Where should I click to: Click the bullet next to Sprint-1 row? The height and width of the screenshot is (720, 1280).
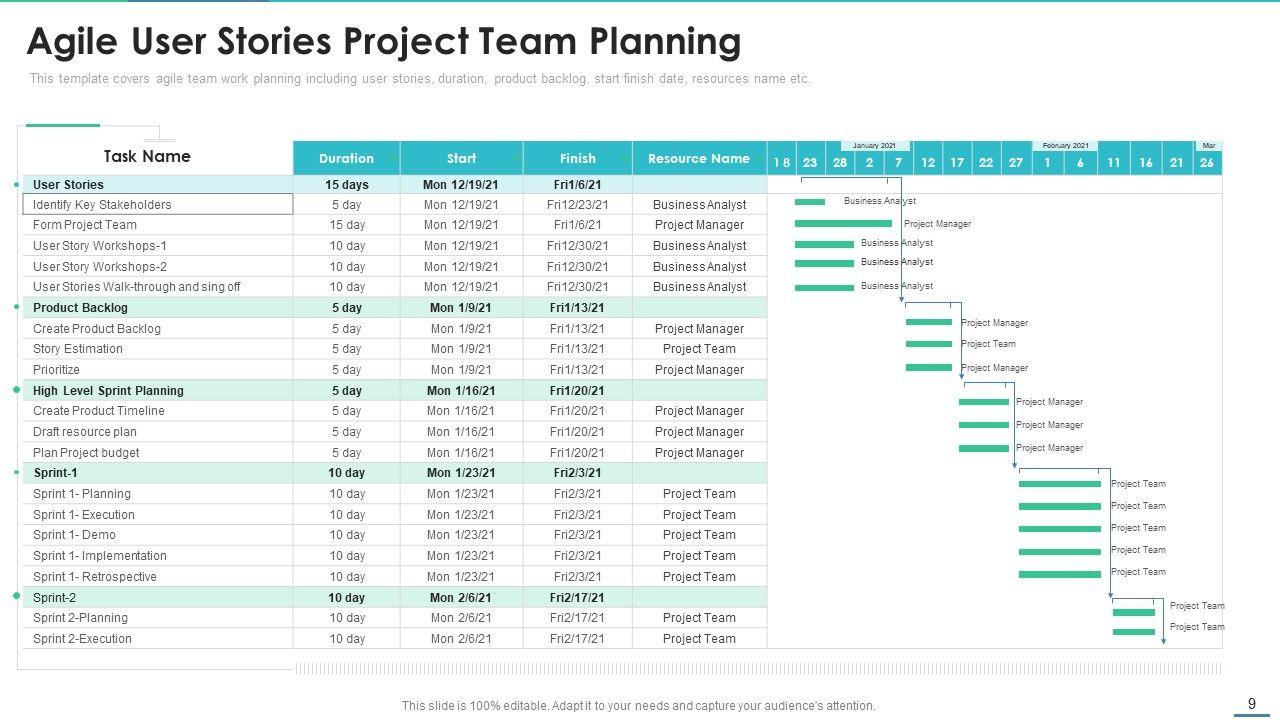[x=17, y=472]
